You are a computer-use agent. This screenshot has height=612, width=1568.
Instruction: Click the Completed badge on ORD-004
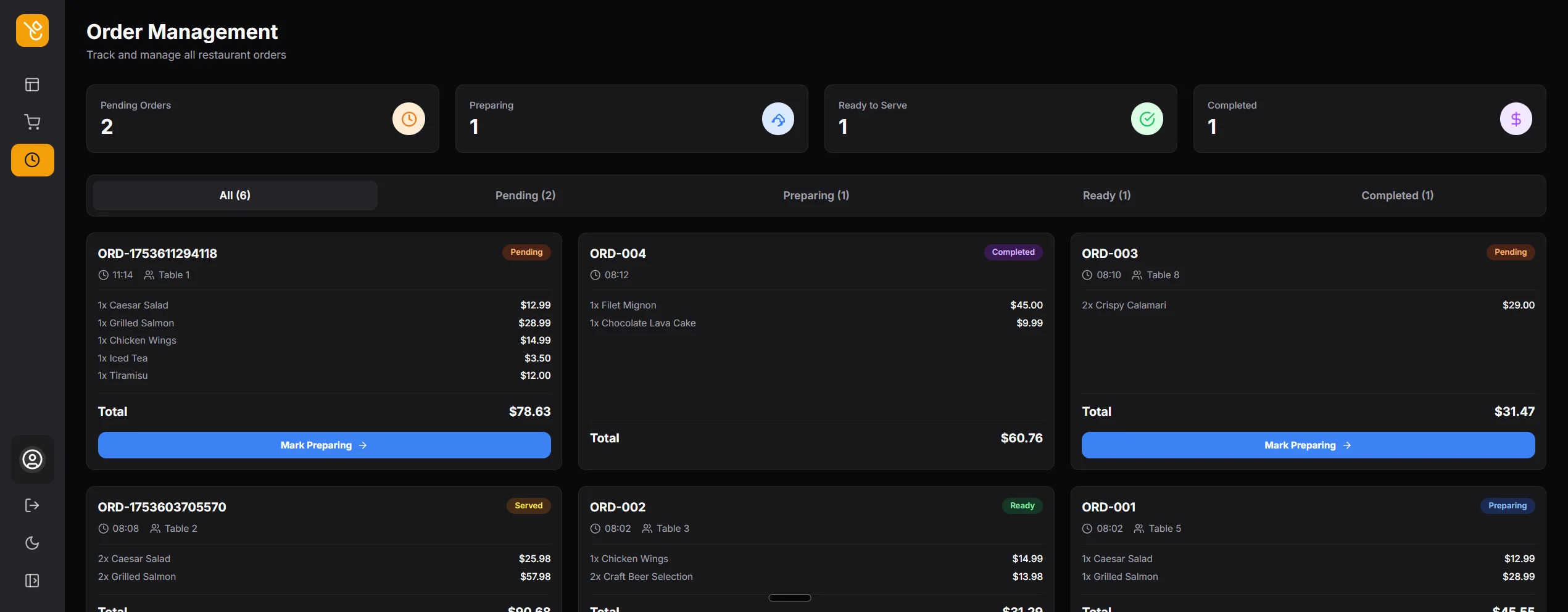click(x=1013, y=252)
